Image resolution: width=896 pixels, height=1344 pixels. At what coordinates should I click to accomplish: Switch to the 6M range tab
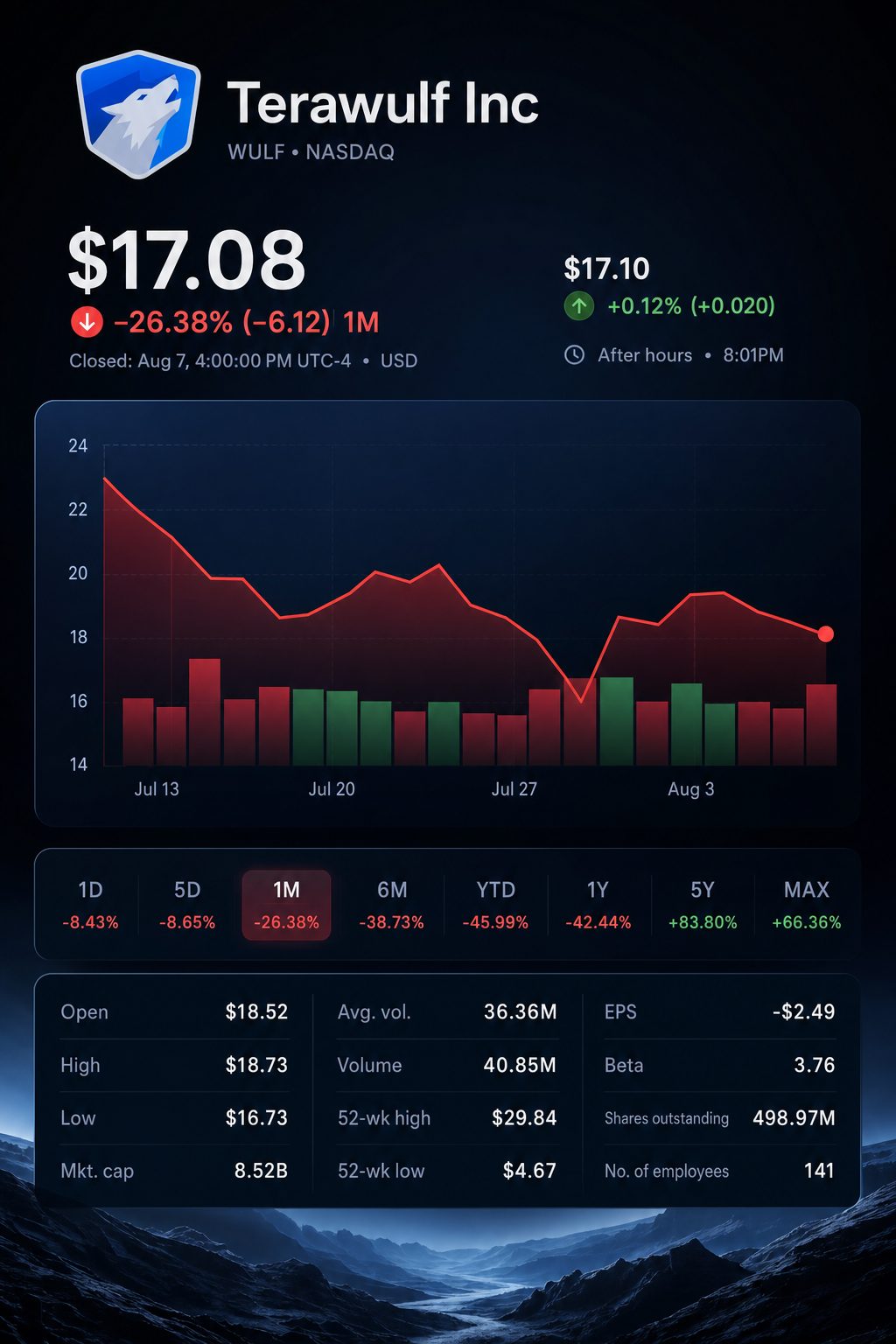[x=391, y=905]
